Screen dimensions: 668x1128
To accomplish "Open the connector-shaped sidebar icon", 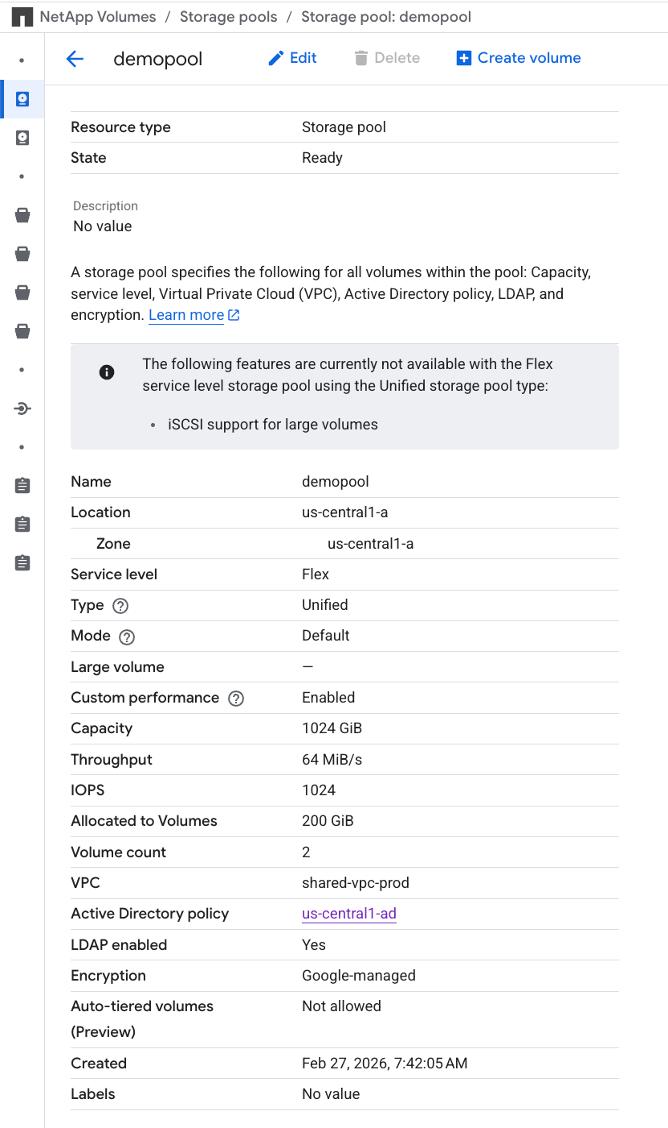I will [x=22, y=409].
